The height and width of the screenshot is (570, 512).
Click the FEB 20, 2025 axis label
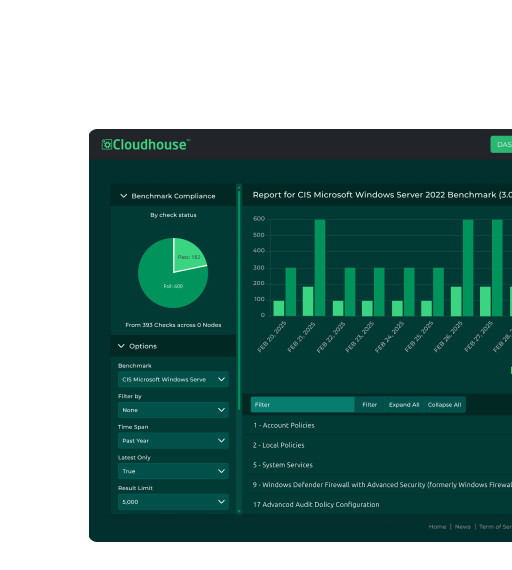coord(272,337)
